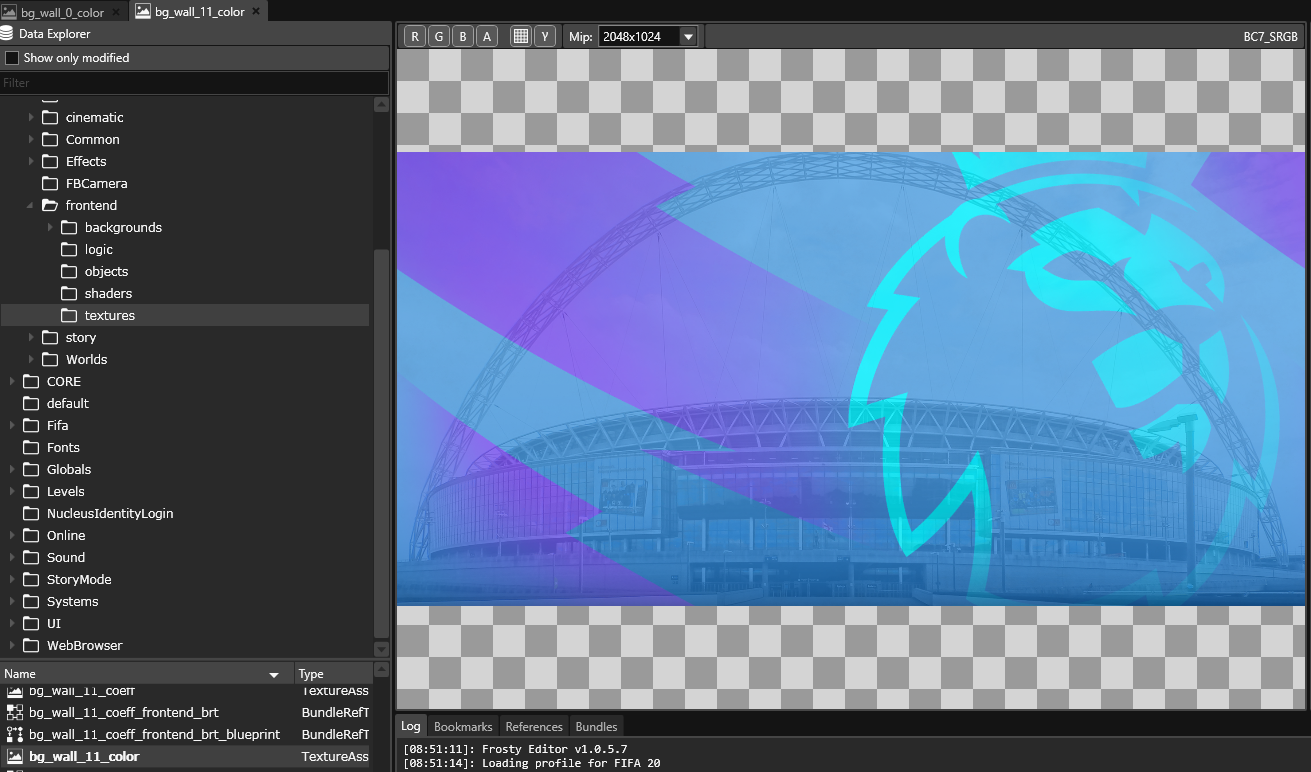
Task: Toggle the Y flip button
Action: pyautogui.click(x=545, y=37)
